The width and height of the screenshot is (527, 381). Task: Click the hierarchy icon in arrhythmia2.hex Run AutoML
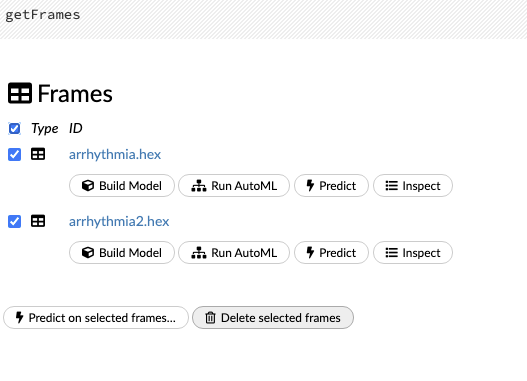(x=199, y=253)
